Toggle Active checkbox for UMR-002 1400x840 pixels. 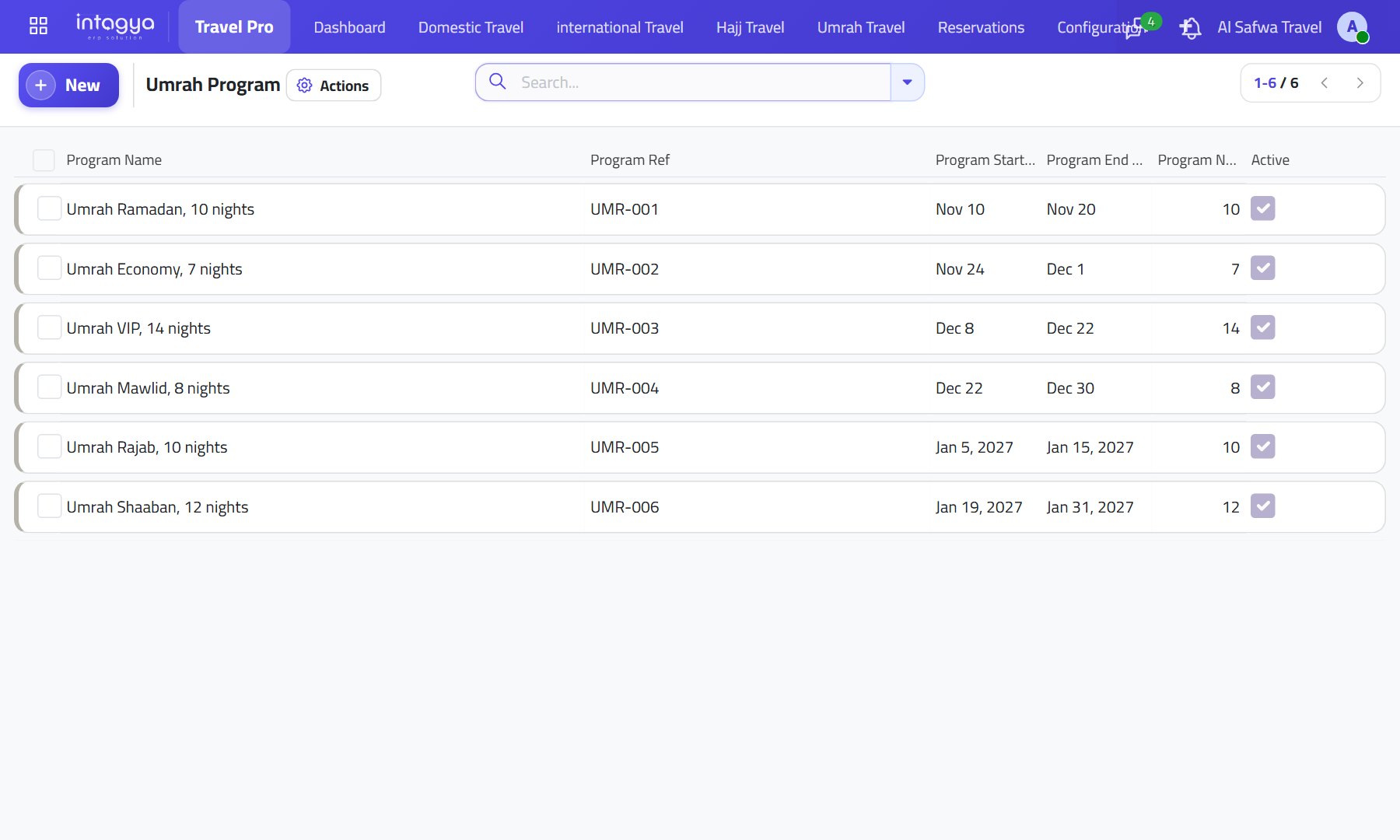pos(1263,268)
